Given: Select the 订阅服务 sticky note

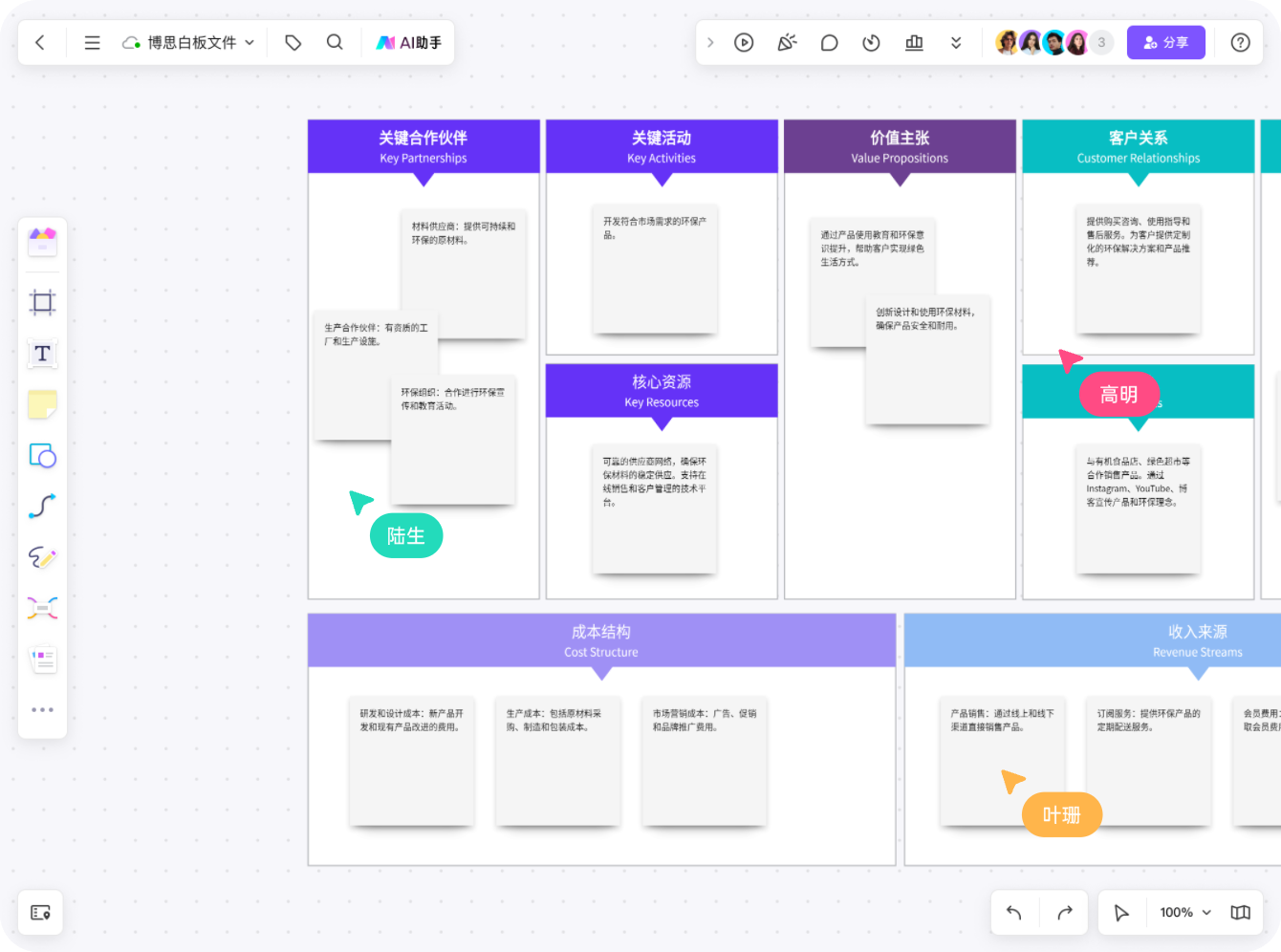Looking at the screenshot, I should [1149, 762].
